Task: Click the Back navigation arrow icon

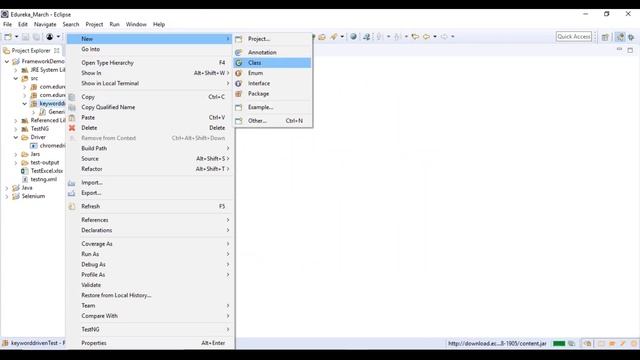Action: [427, 37]
